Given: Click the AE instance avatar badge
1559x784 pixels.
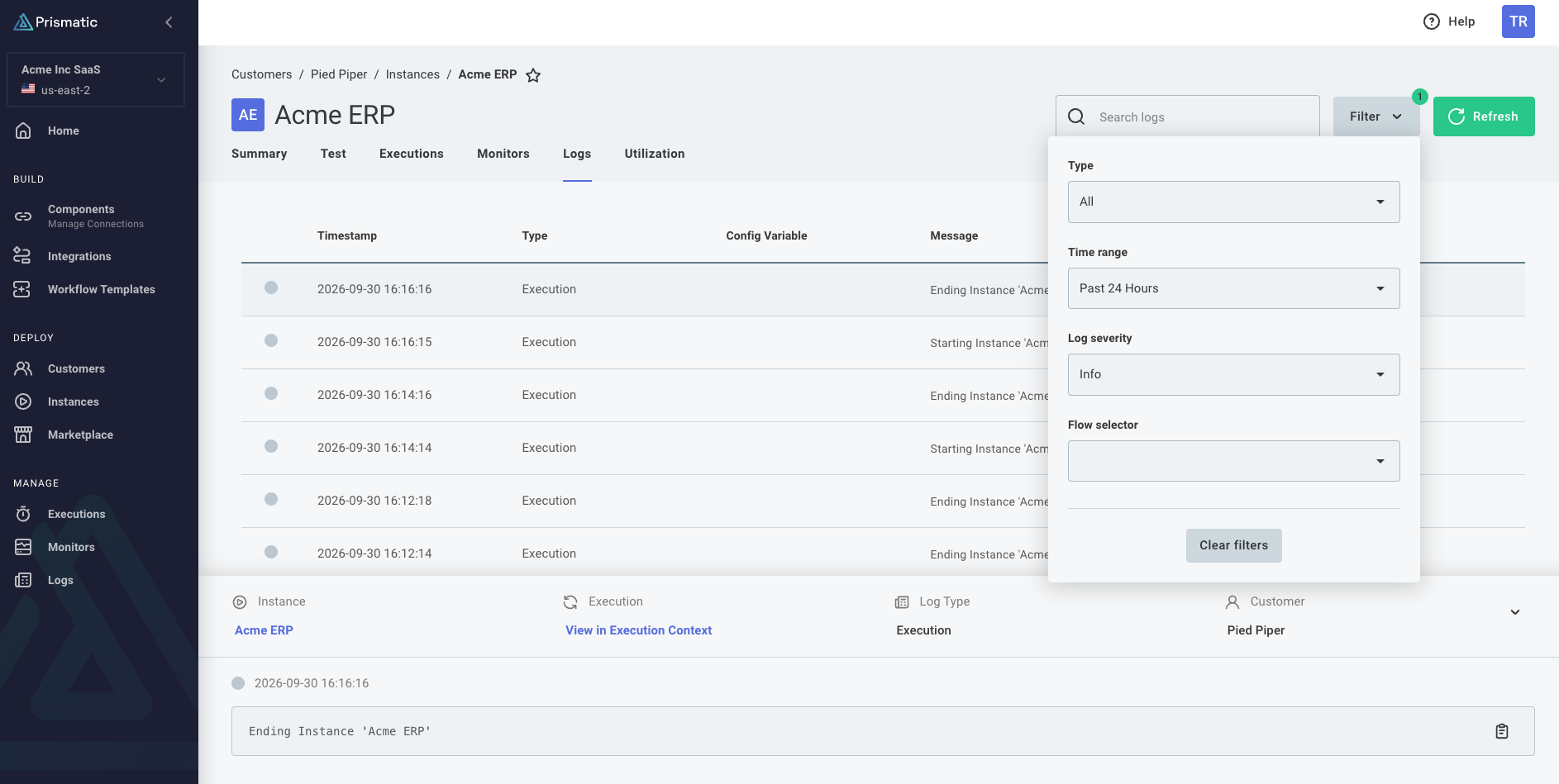Looking at the screenshot, I should click(x=248, y=115).
